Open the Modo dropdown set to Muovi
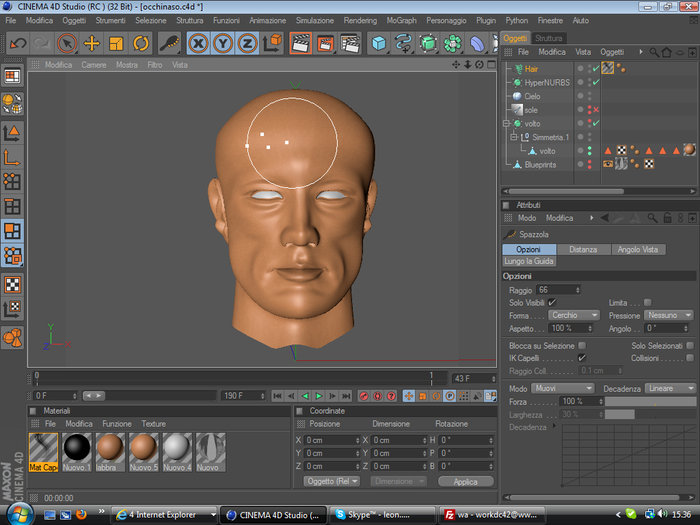 563,388
